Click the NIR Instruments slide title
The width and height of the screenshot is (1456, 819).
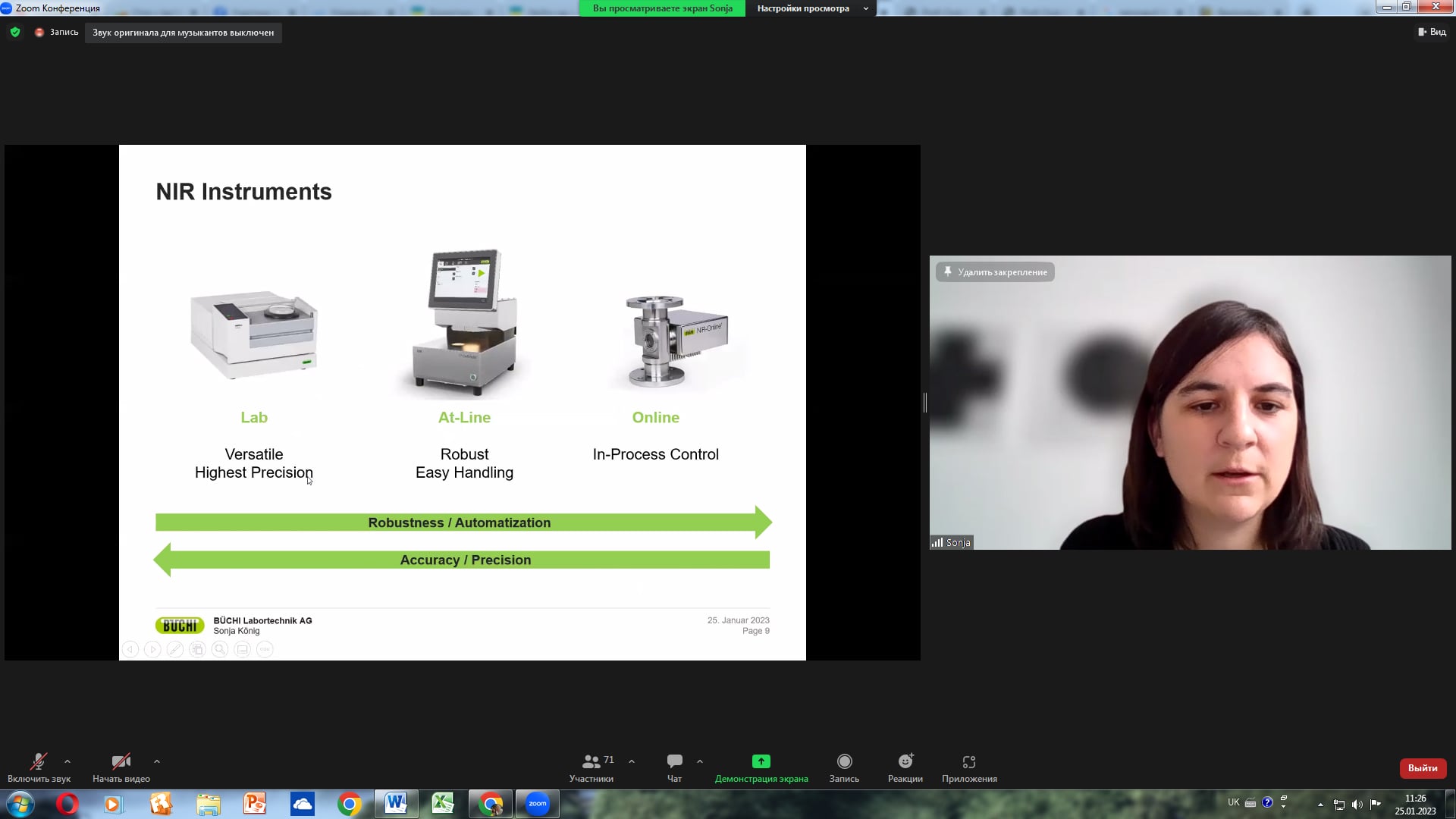(x=243, y=192)
